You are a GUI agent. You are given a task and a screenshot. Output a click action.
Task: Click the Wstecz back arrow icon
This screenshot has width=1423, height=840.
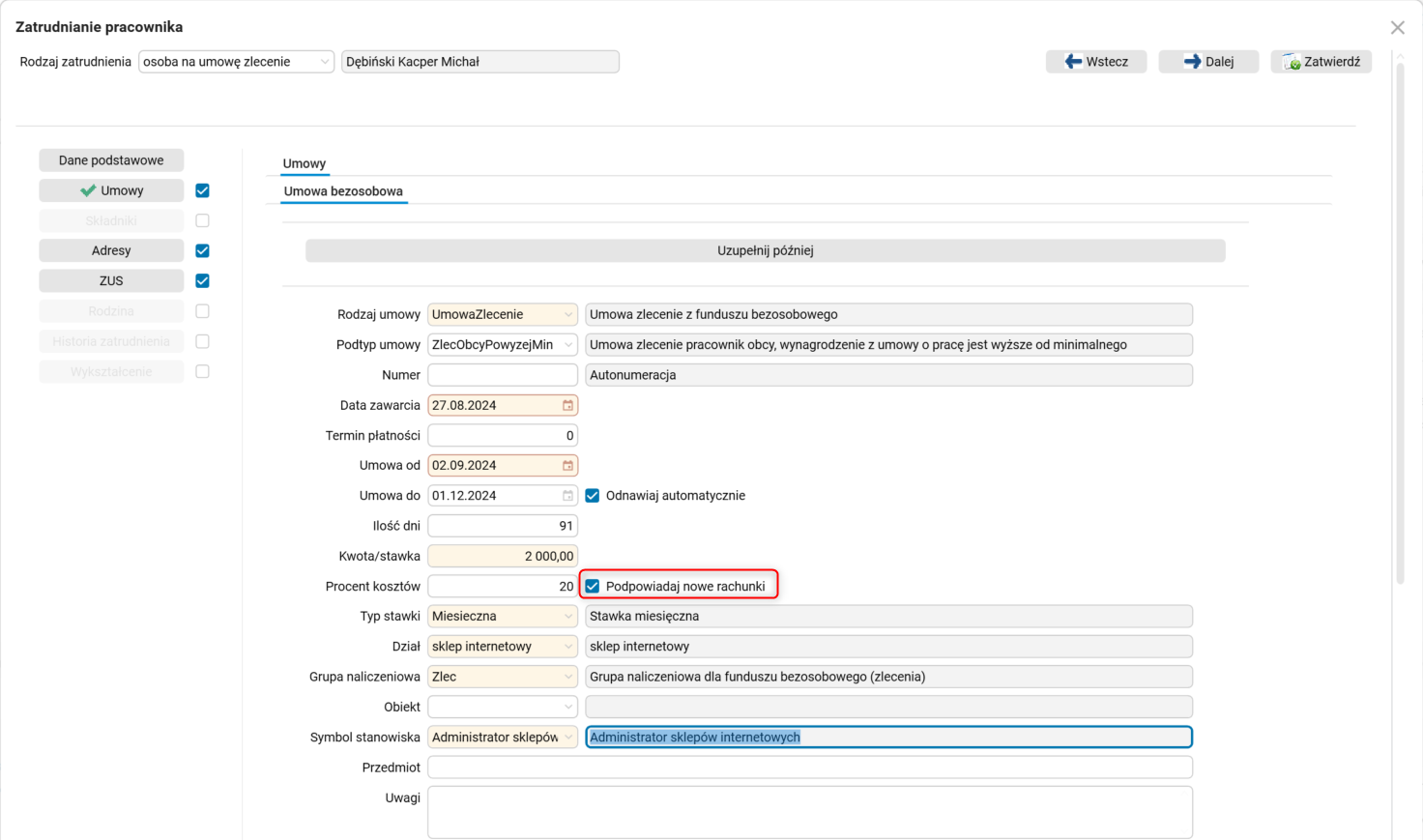click(x=1073, y=62)
